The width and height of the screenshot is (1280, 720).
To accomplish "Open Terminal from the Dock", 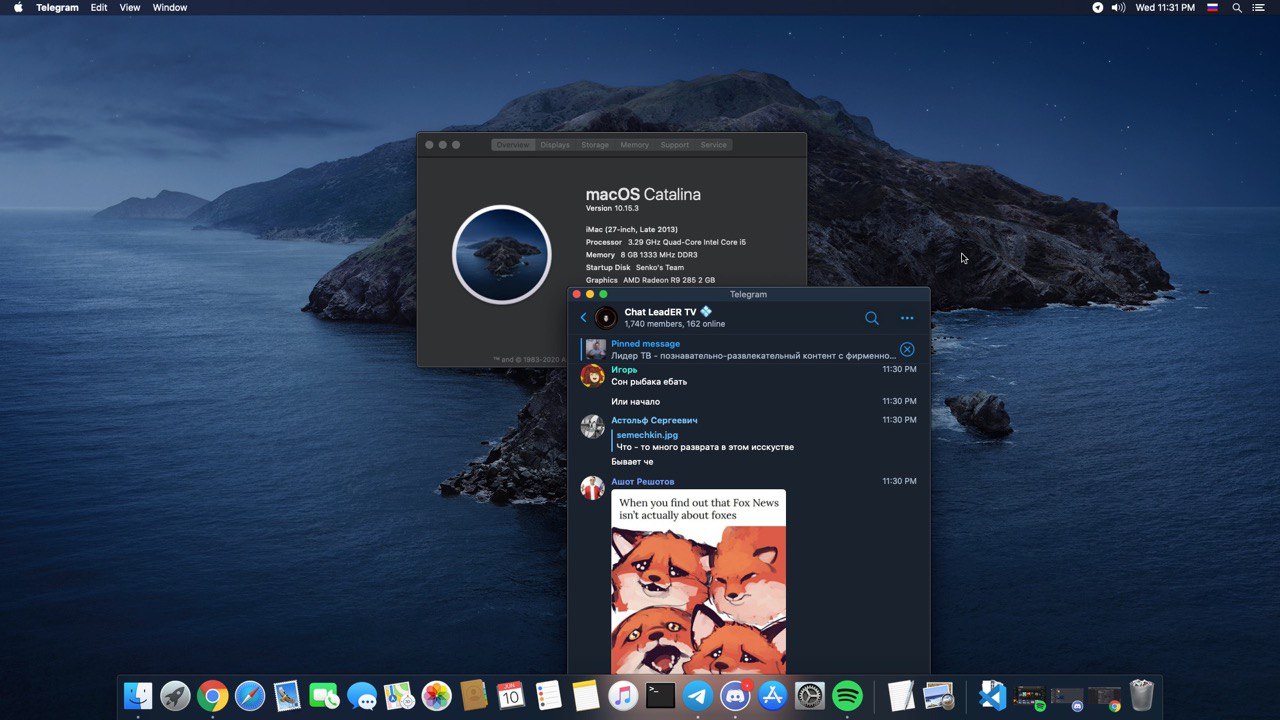I will [660, 695].
